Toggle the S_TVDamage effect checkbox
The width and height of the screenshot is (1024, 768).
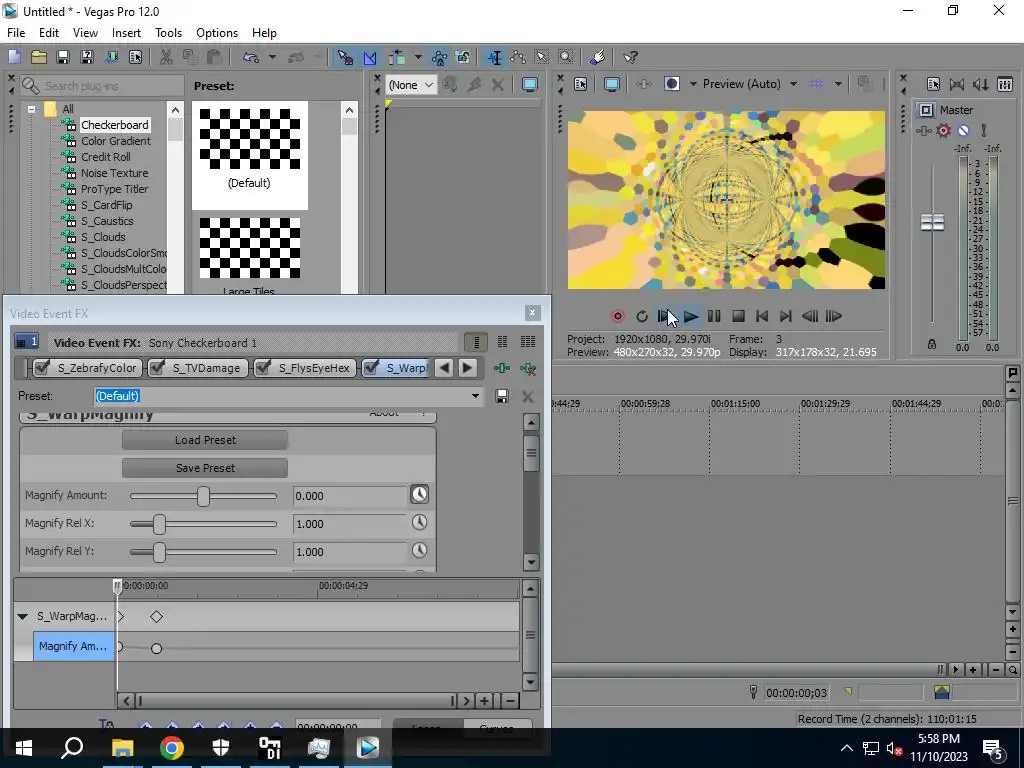(x=157, y=368)
